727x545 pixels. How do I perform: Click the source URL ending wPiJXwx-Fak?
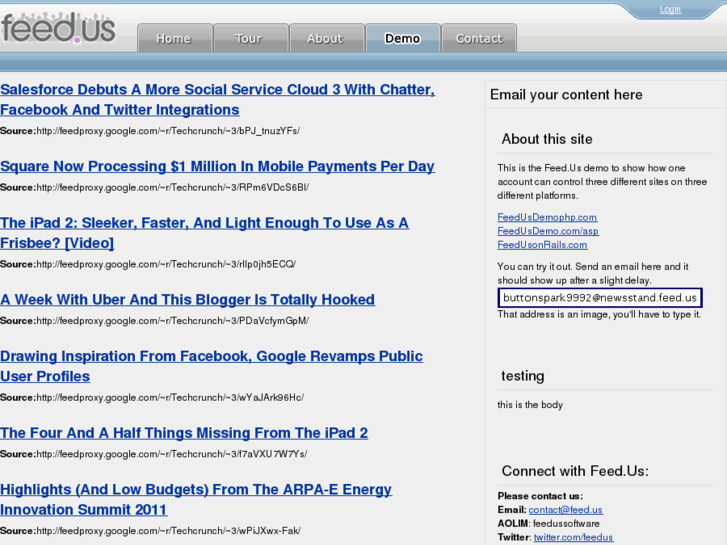168,531
